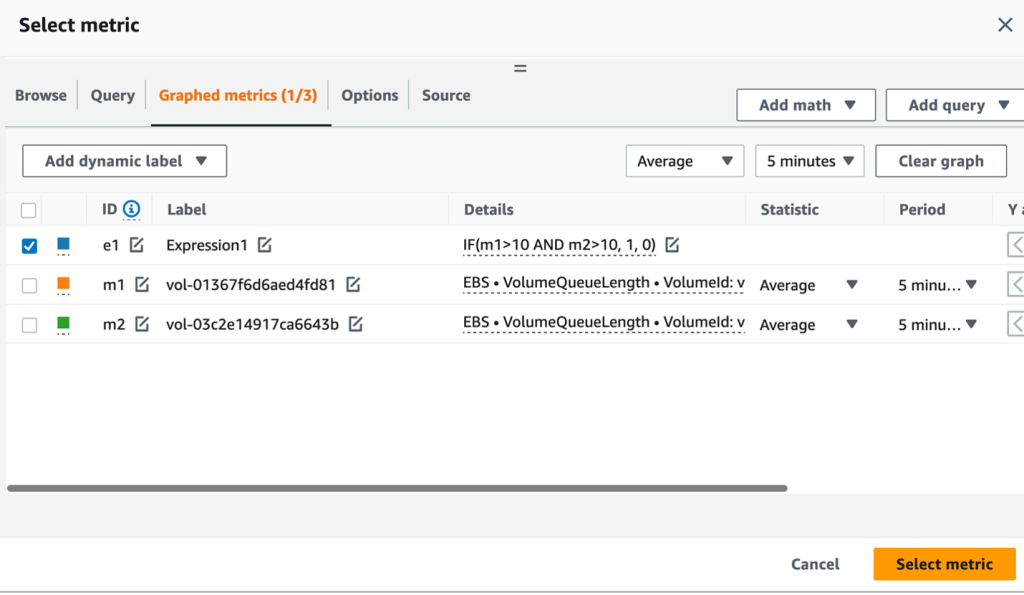1024x595 pixels.
Task: Uncheck the Expression1 e1 checkbox
Action: pyautogui.click(x=28, y=244)
